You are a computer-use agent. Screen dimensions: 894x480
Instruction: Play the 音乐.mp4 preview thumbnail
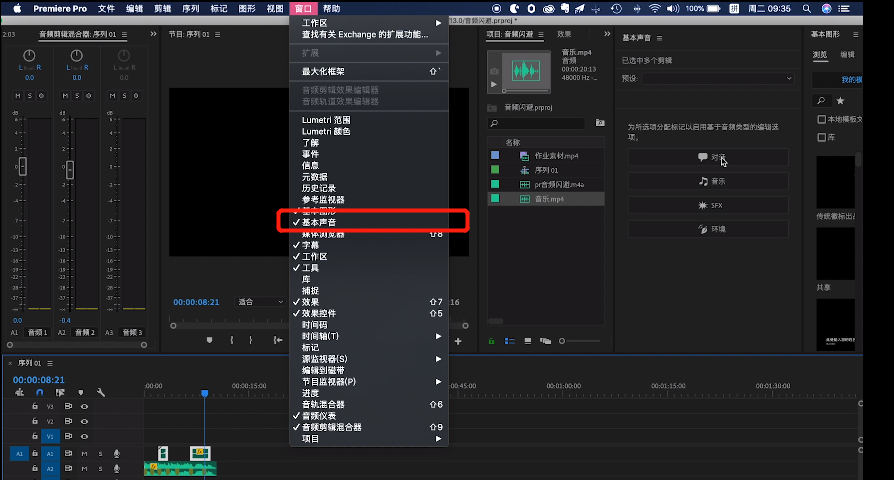tap(494, 84)
